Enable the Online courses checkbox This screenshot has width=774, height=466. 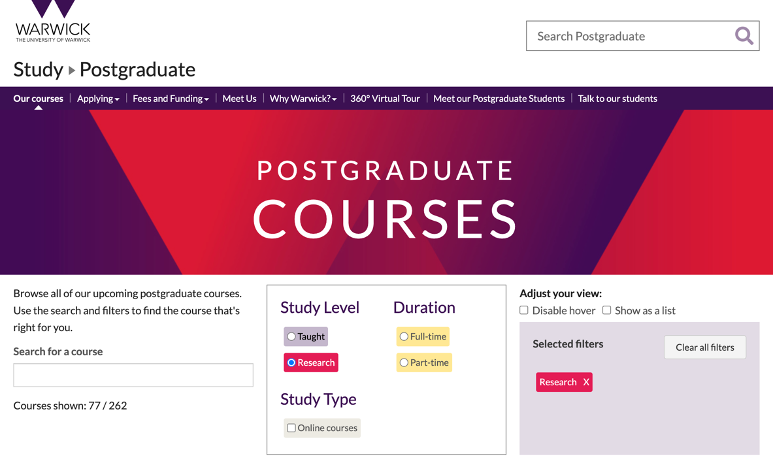tap(291, 428)
